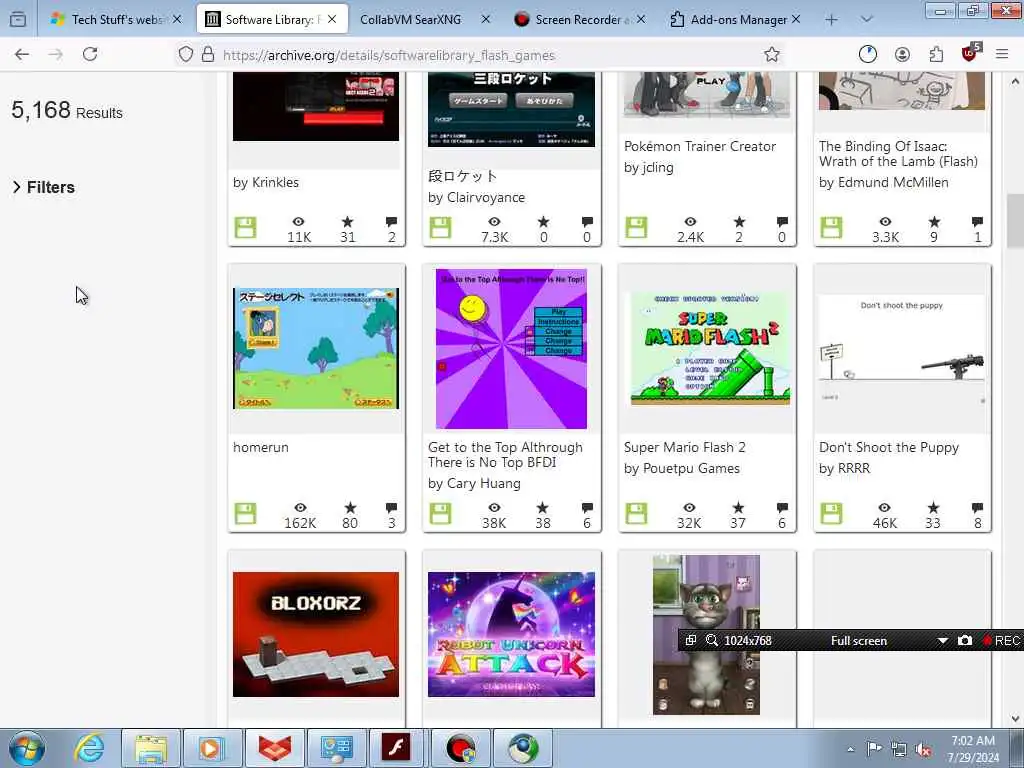The height and width of the screenshot is (768, 1024).
Task: Click the 'by Cary Huang' creator text
Action: click(x=474, y=483)
